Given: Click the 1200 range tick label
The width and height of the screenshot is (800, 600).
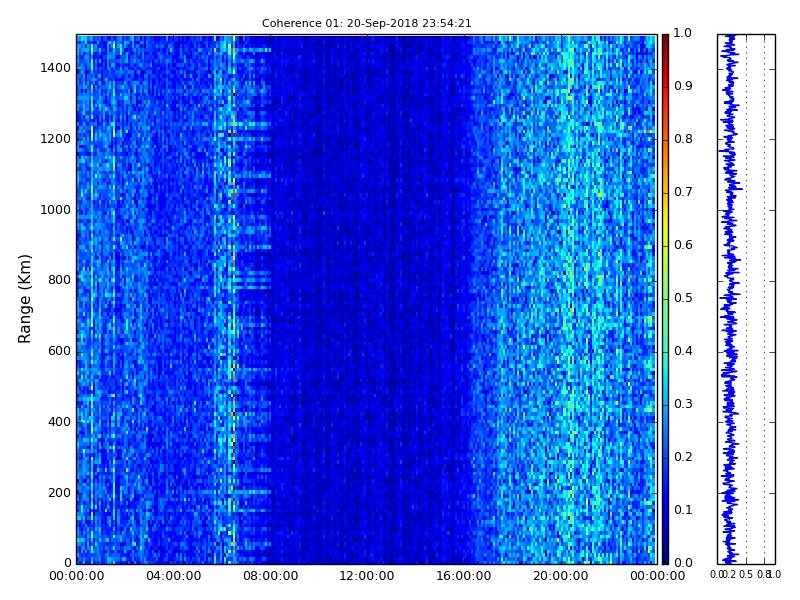Looking at the screenshot, I should (x=56, y=139).
